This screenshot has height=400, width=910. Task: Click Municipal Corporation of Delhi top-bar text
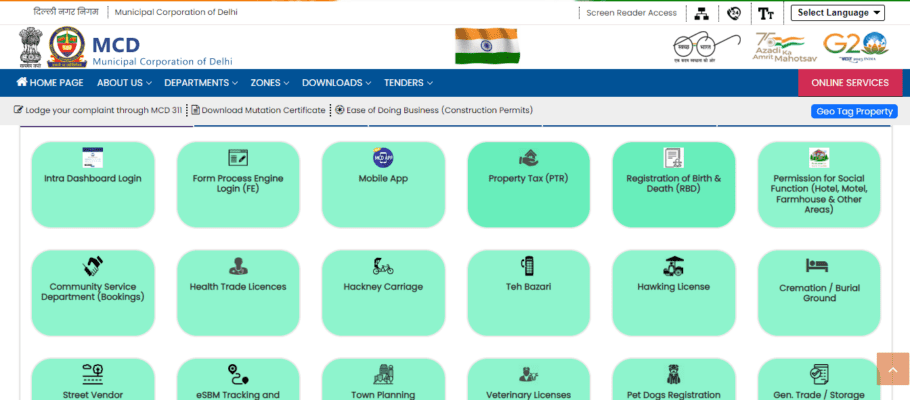pos(176,12)
